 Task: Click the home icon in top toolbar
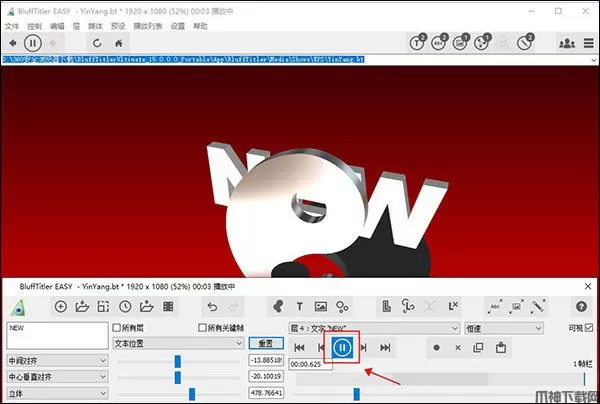pyautogui.click(x=120, y=43)
